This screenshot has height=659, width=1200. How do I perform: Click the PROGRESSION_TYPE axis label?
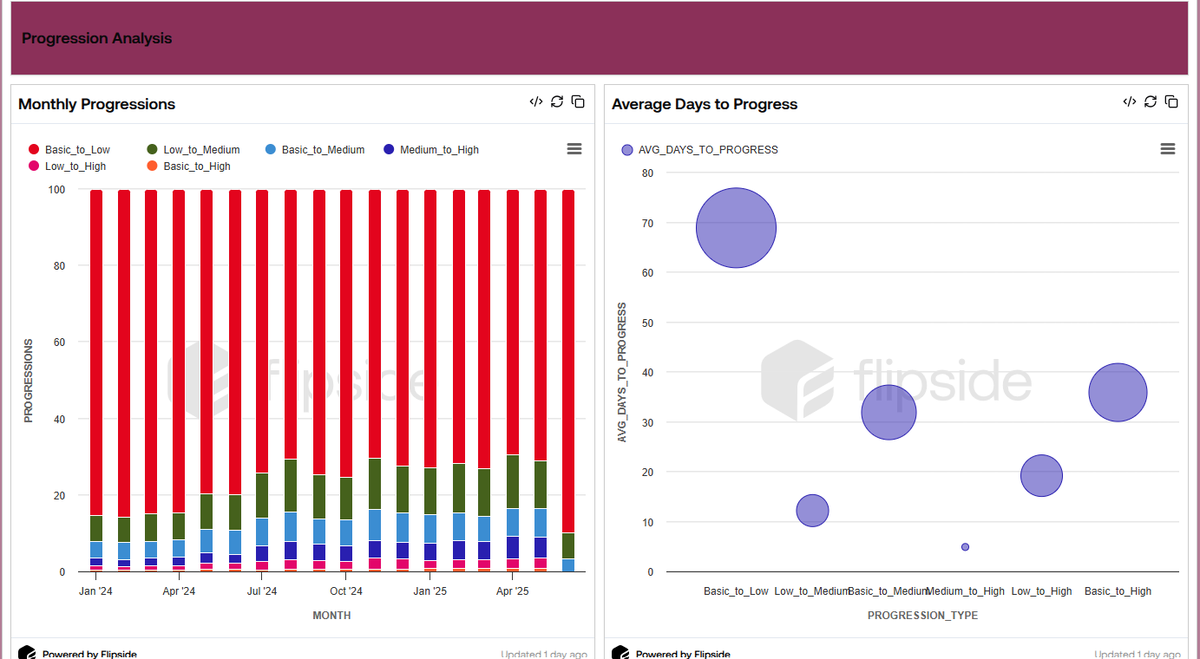point(922,615)
